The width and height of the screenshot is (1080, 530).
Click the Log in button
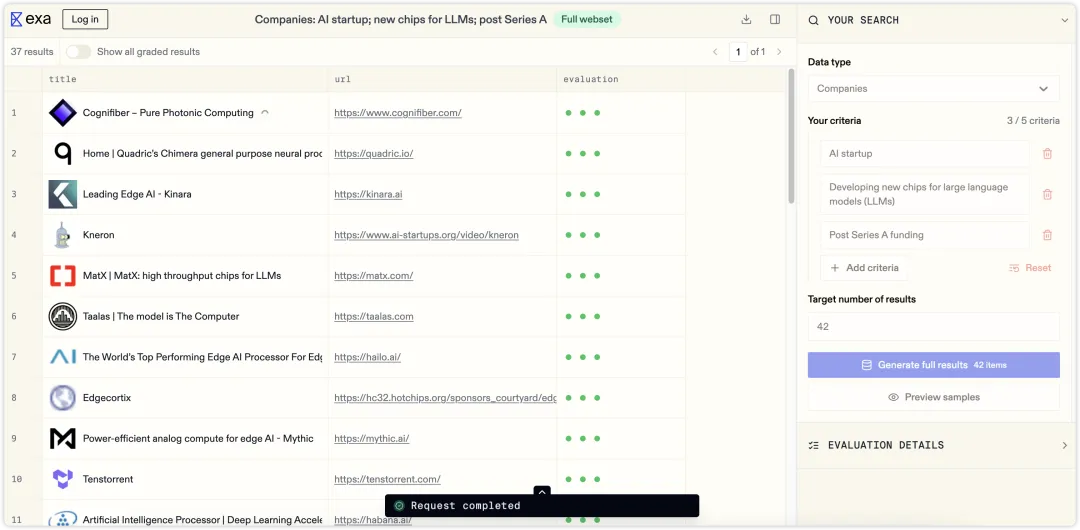[85, 19]
